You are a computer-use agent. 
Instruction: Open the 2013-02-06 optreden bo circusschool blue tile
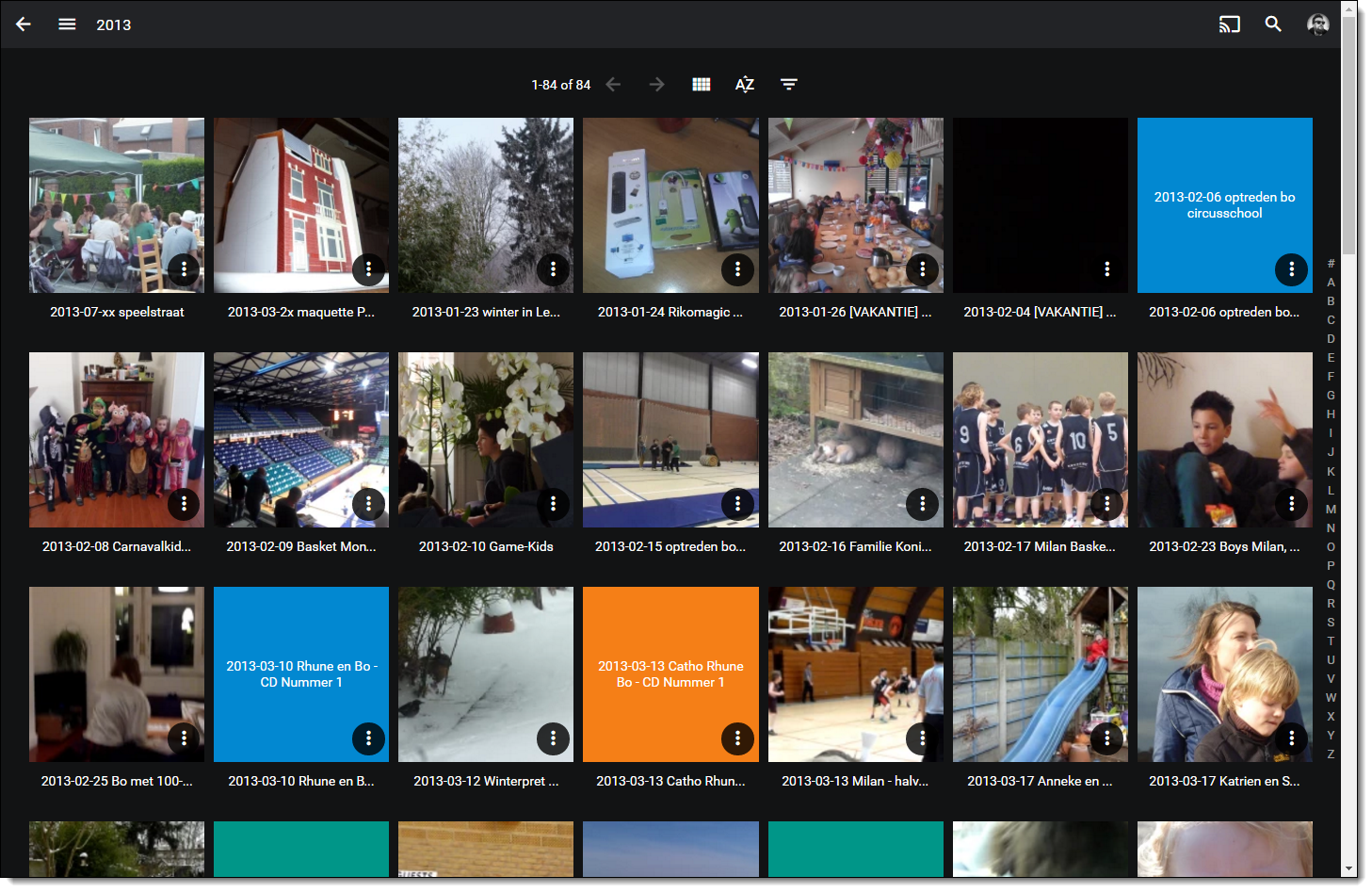[1224, 204]
